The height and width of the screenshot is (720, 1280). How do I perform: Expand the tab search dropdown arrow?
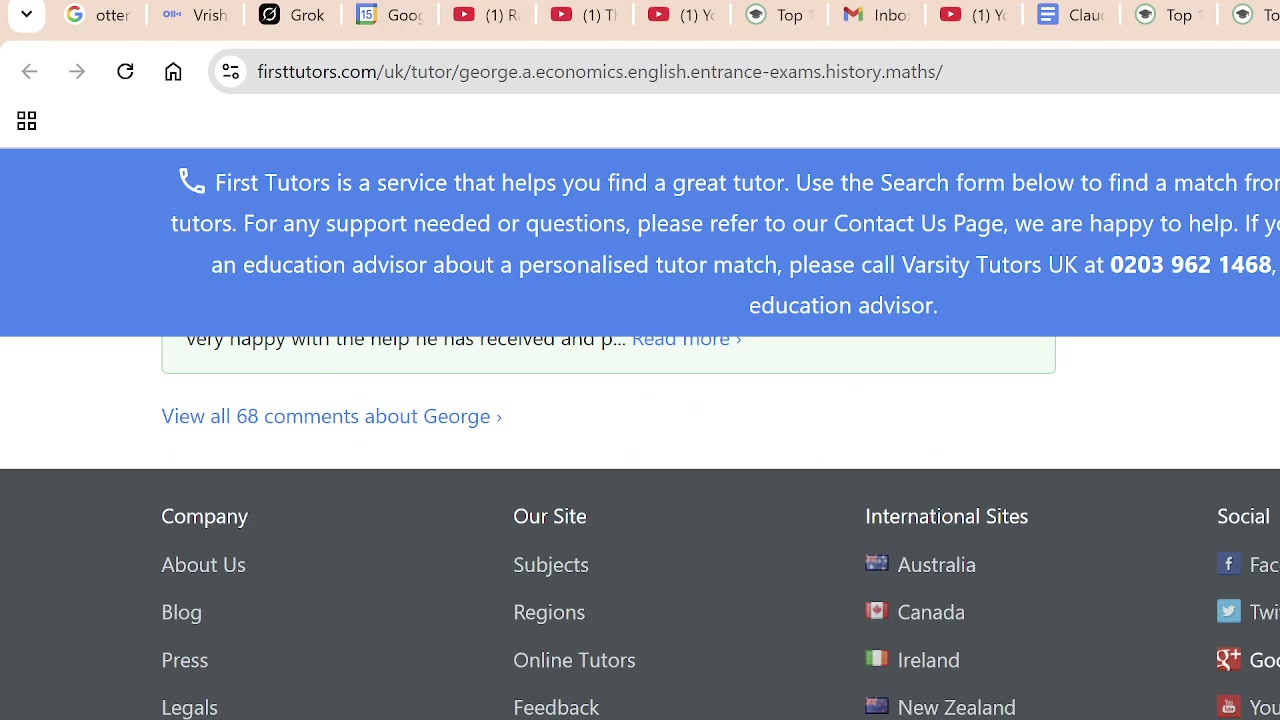(x=27, y=14)
